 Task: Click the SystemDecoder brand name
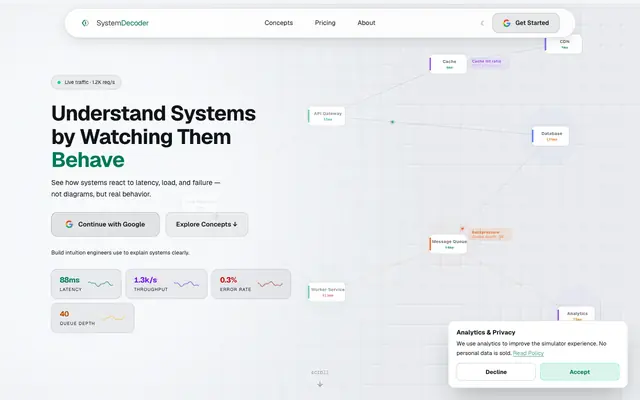click(122, 23)
